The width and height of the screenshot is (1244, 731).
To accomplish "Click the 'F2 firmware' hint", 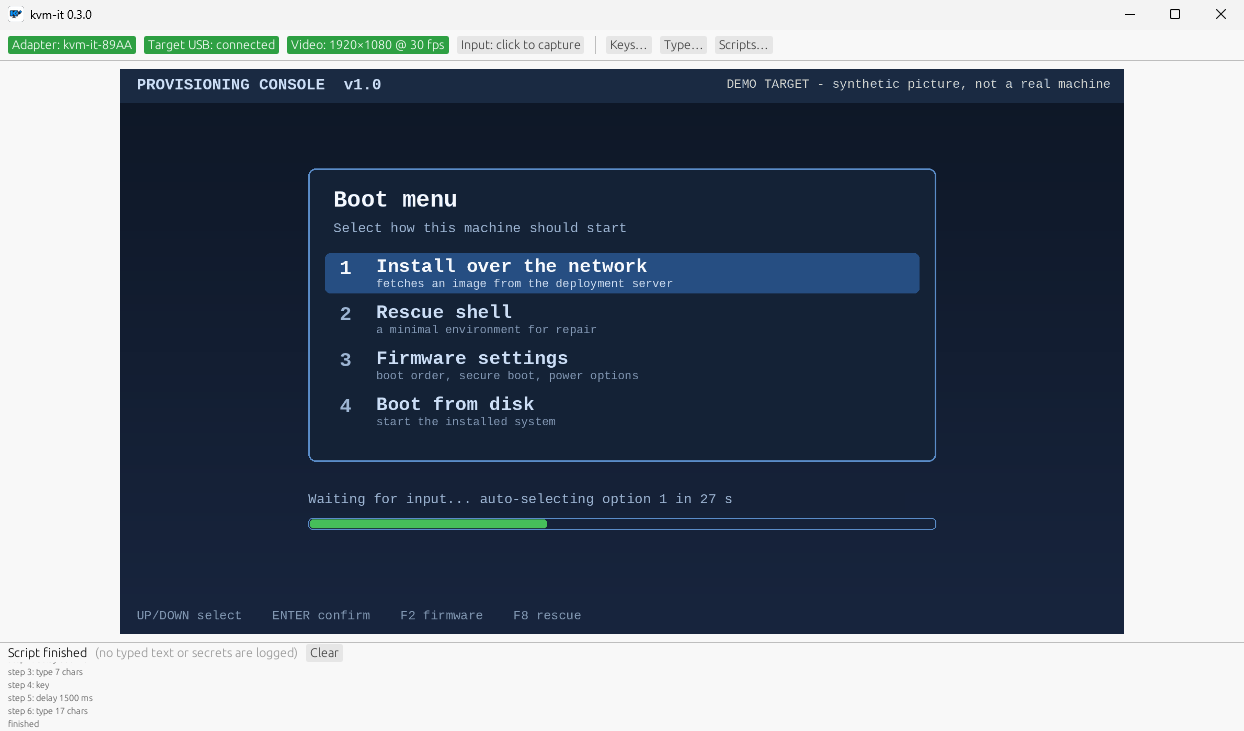I will coord(441,616).
